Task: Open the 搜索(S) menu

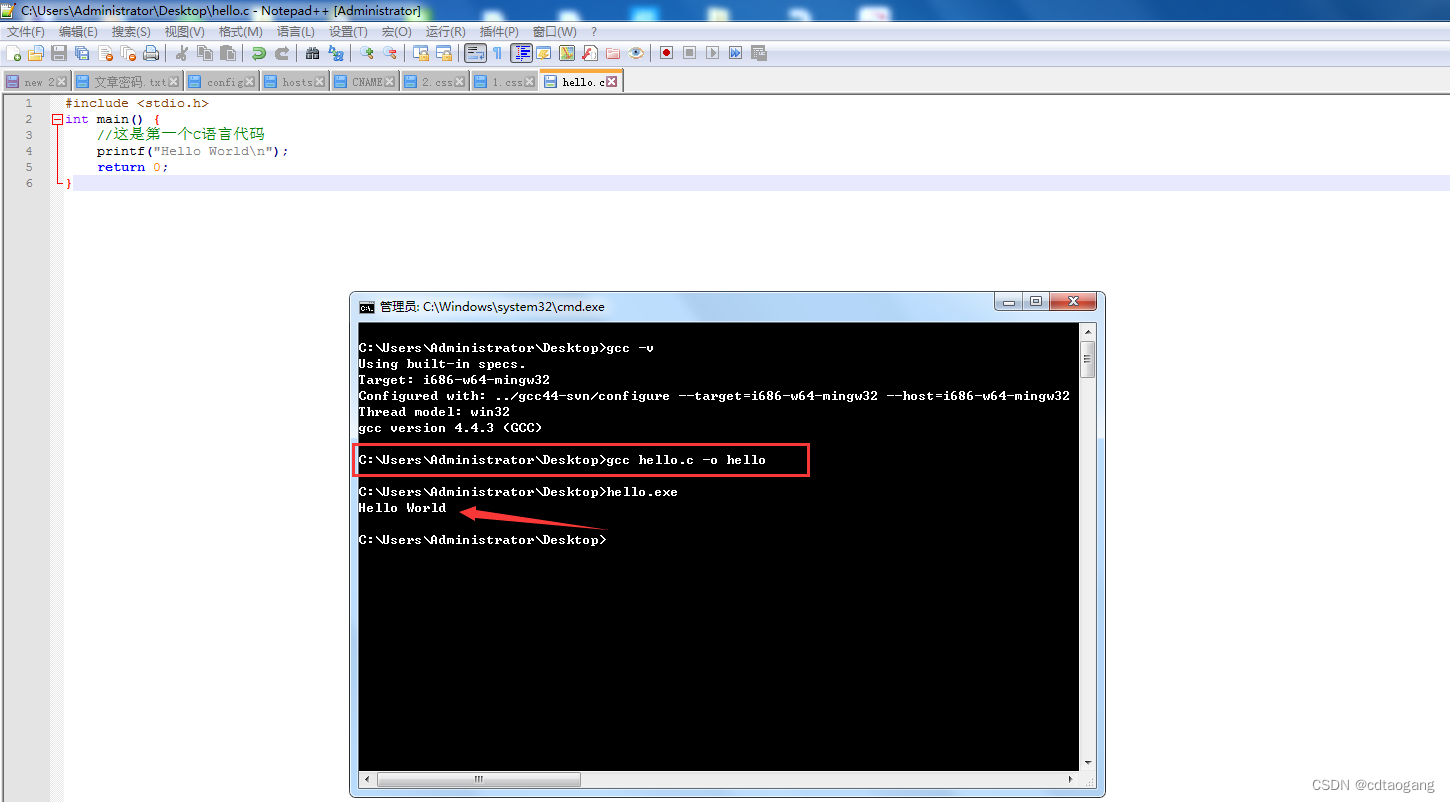Action: 131,32
